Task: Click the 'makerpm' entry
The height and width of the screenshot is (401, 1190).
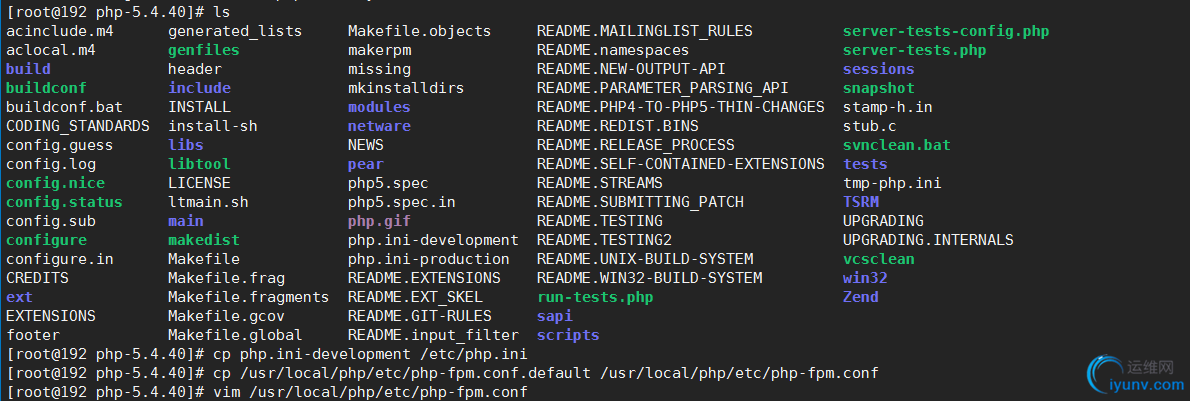Action: tap(379, 50)
